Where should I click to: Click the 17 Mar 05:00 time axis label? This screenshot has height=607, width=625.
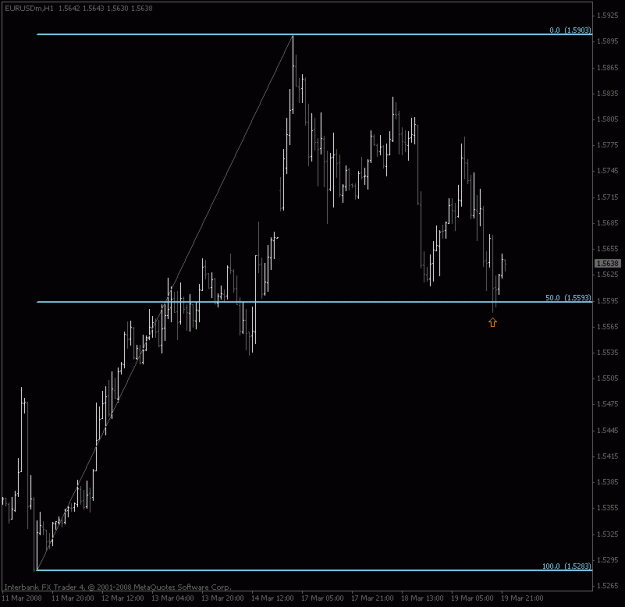(x=322, y=598)
